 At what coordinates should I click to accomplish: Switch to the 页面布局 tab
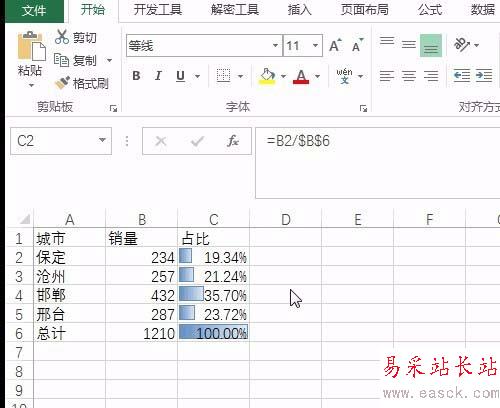tap(365, 9)
